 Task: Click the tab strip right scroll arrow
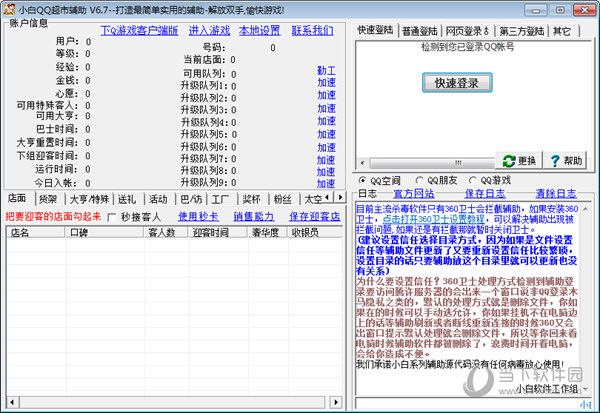[x=340, y=198]
